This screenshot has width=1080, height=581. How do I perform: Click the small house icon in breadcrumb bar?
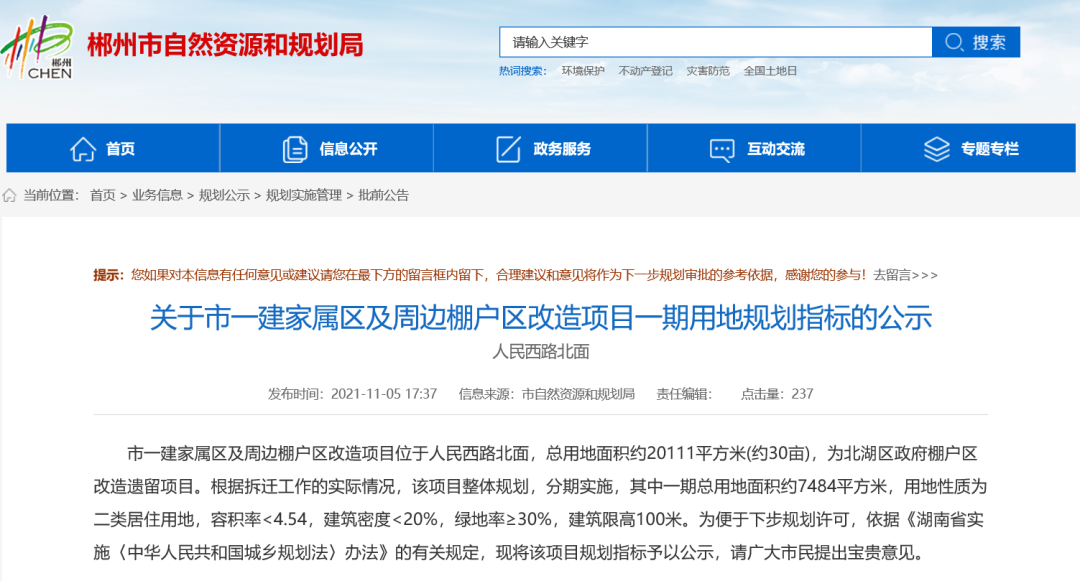pyautogui.click(x=10, y=196)
